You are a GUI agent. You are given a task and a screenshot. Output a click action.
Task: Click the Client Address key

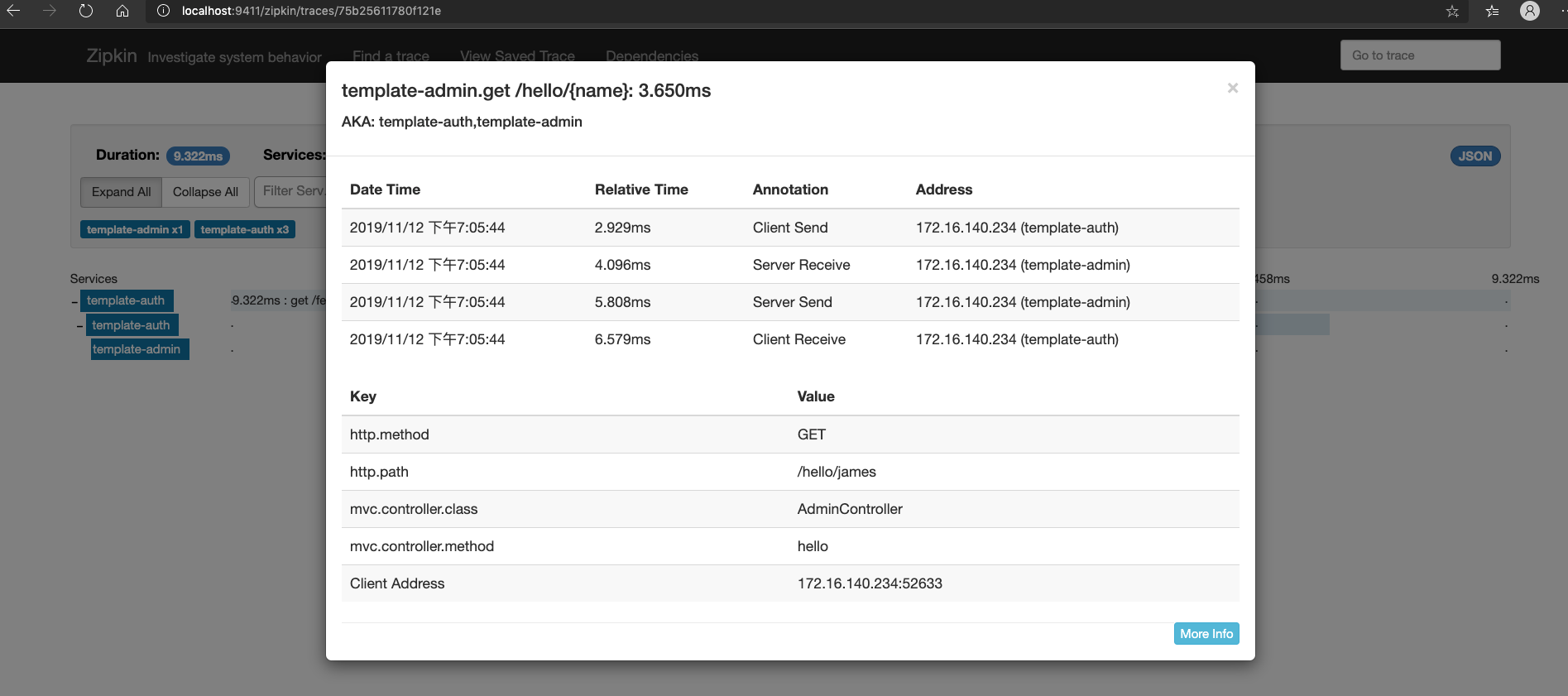pos(397,583)
